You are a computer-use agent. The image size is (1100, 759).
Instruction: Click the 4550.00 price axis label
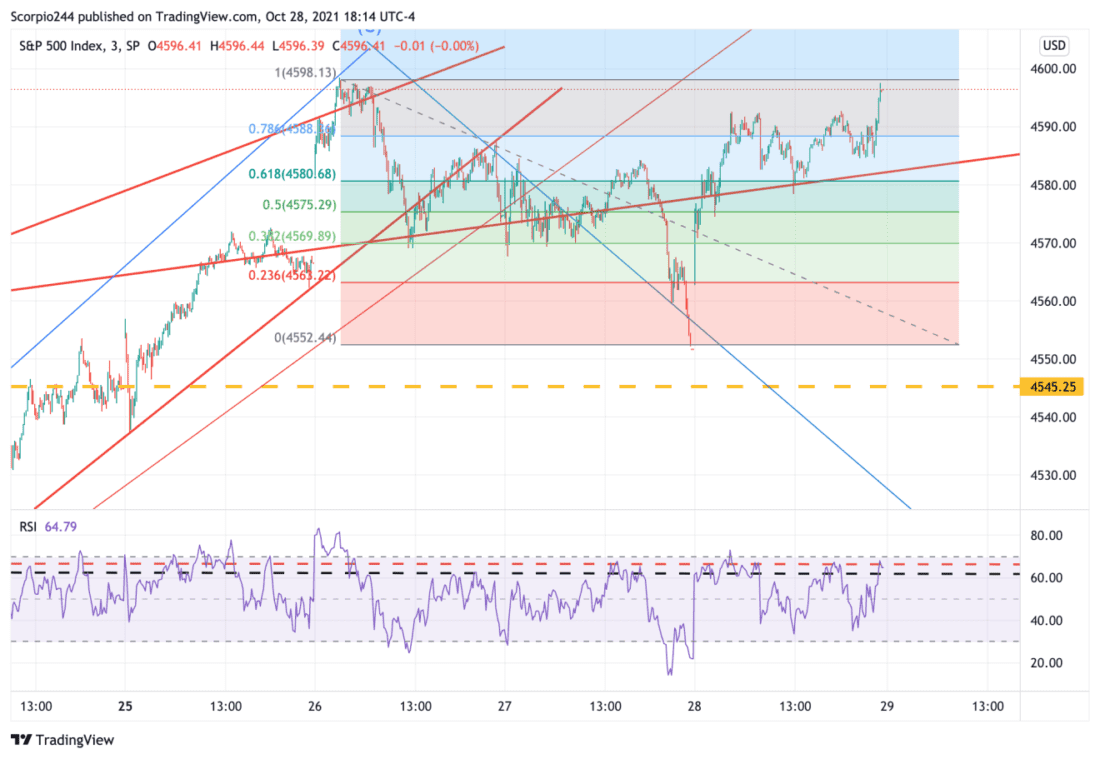click(x=1053, y=359)
